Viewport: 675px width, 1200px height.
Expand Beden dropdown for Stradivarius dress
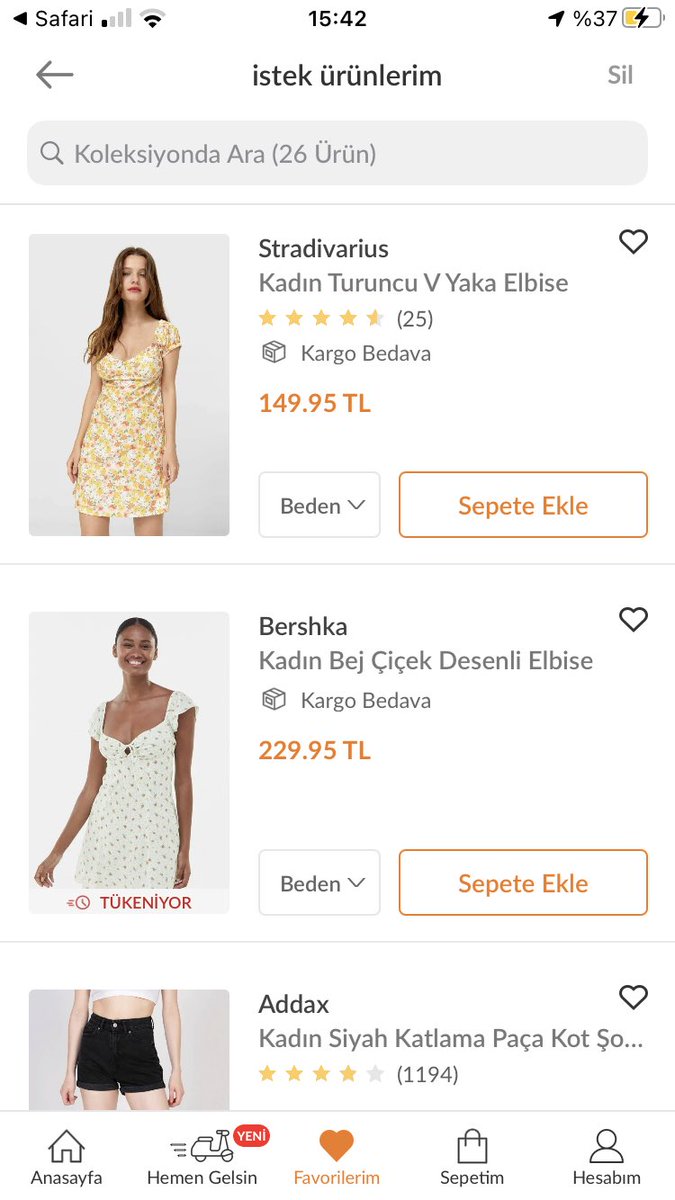320,505
